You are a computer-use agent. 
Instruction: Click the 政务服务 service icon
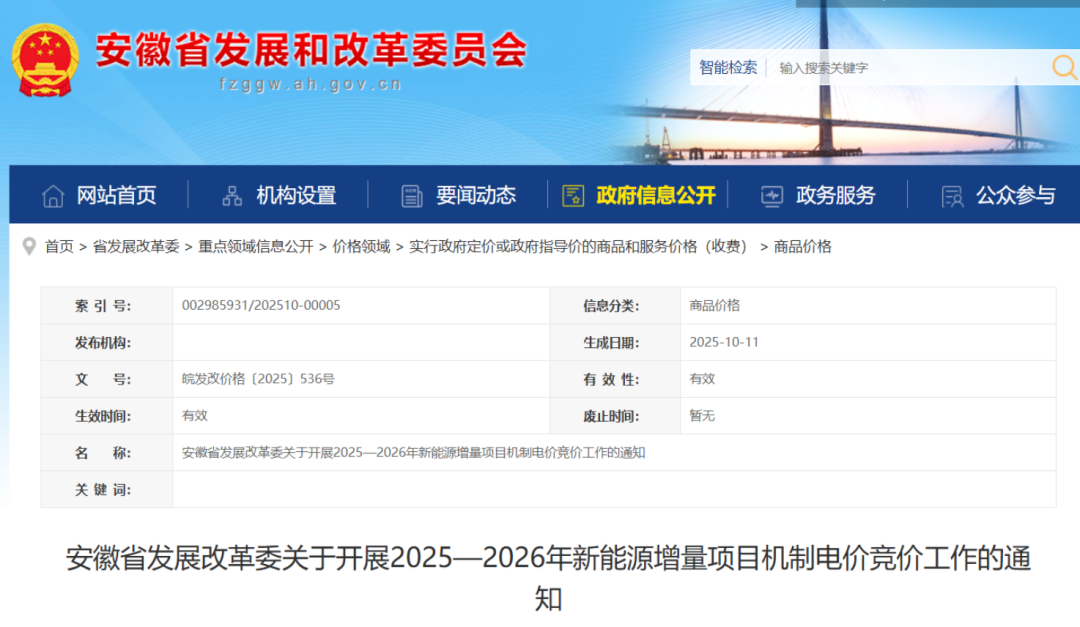tap(770, 195)
